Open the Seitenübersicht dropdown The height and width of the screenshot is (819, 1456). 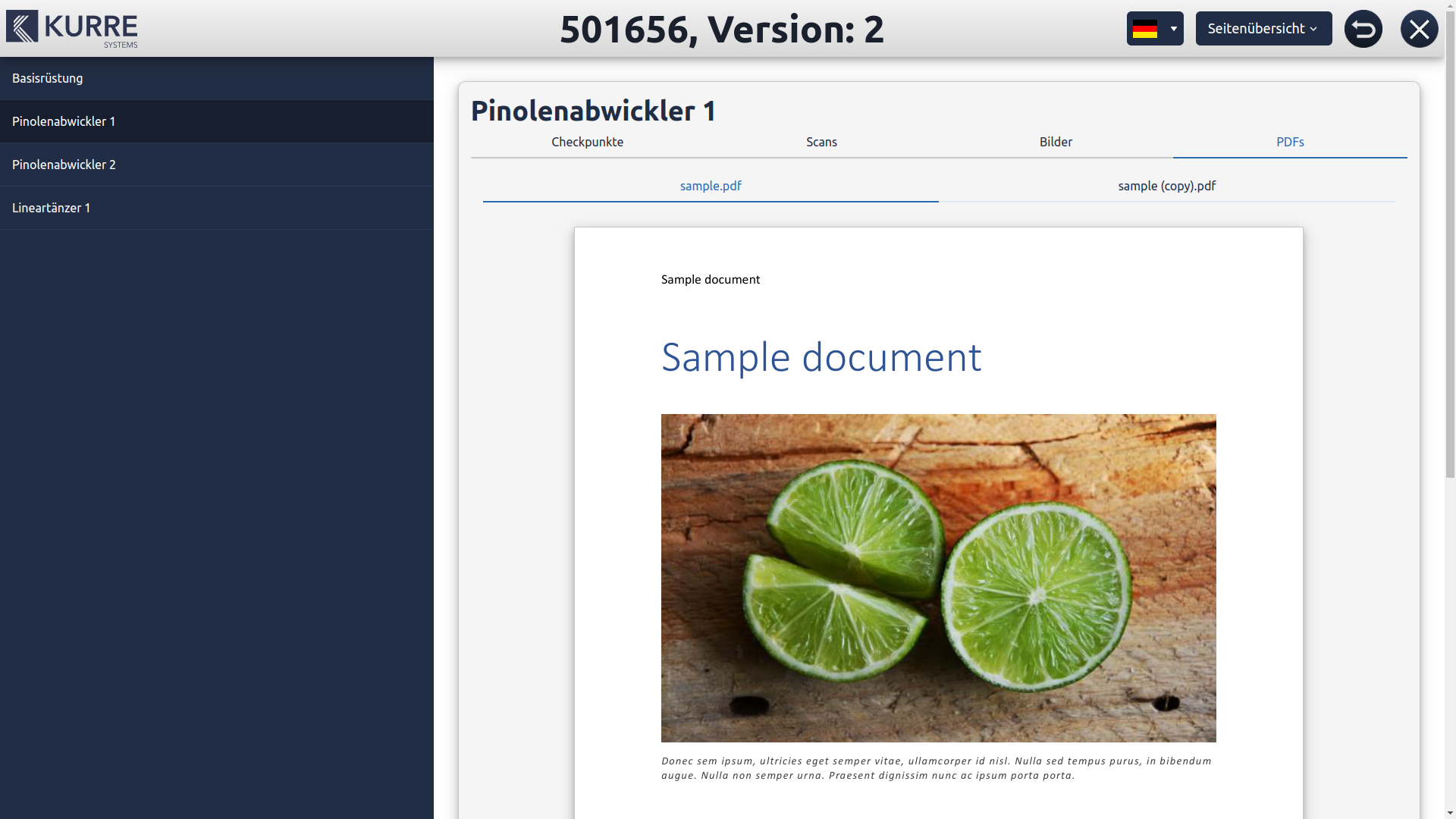click(1263, 29)
